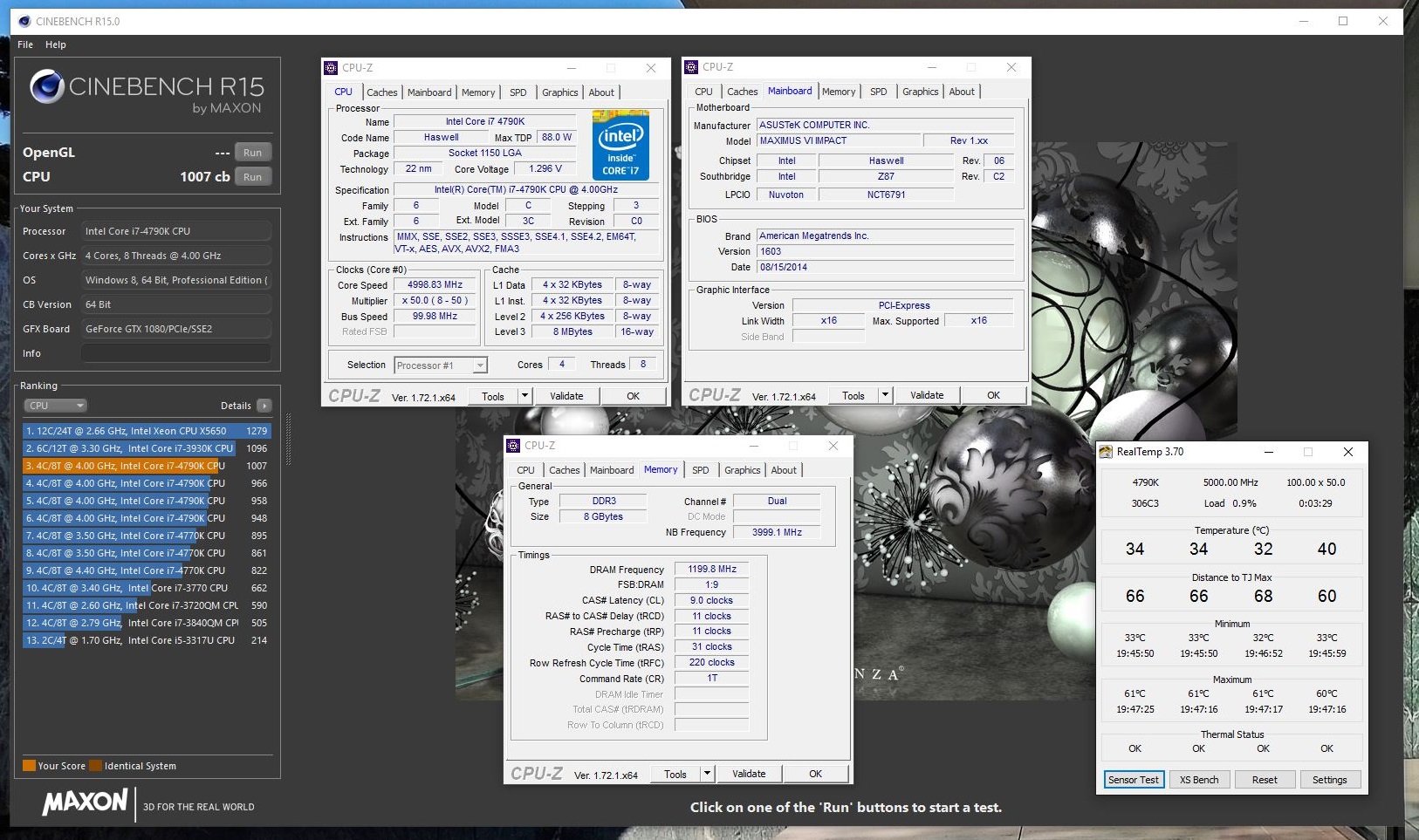This screenshot has height=840, width=1419.
Task: Click the CPU-Z title icon of the Memory window
Action: (513, 446)
